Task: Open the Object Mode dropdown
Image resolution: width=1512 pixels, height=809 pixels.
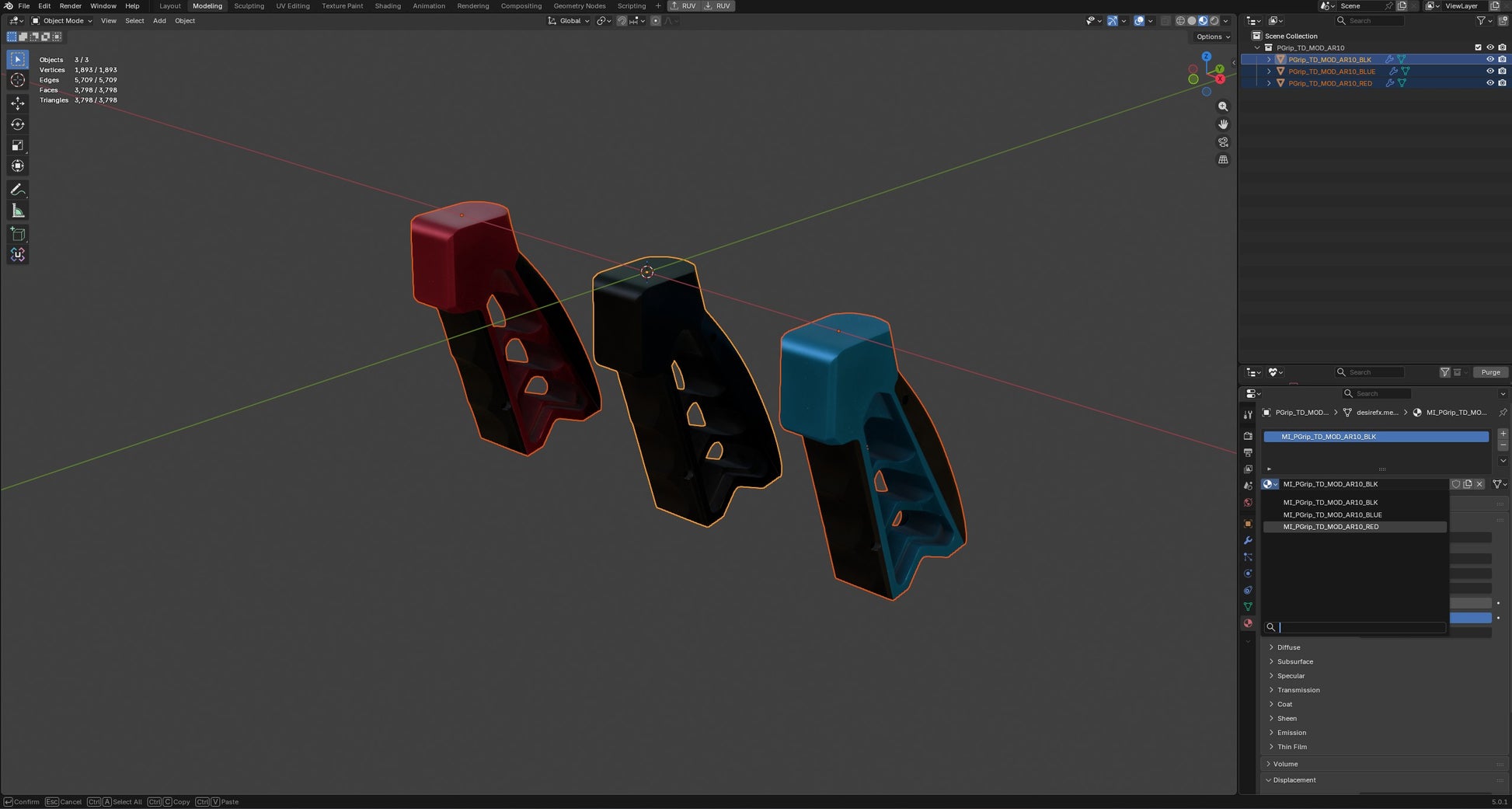Action: pyautogui.click(x=61, y=21)
